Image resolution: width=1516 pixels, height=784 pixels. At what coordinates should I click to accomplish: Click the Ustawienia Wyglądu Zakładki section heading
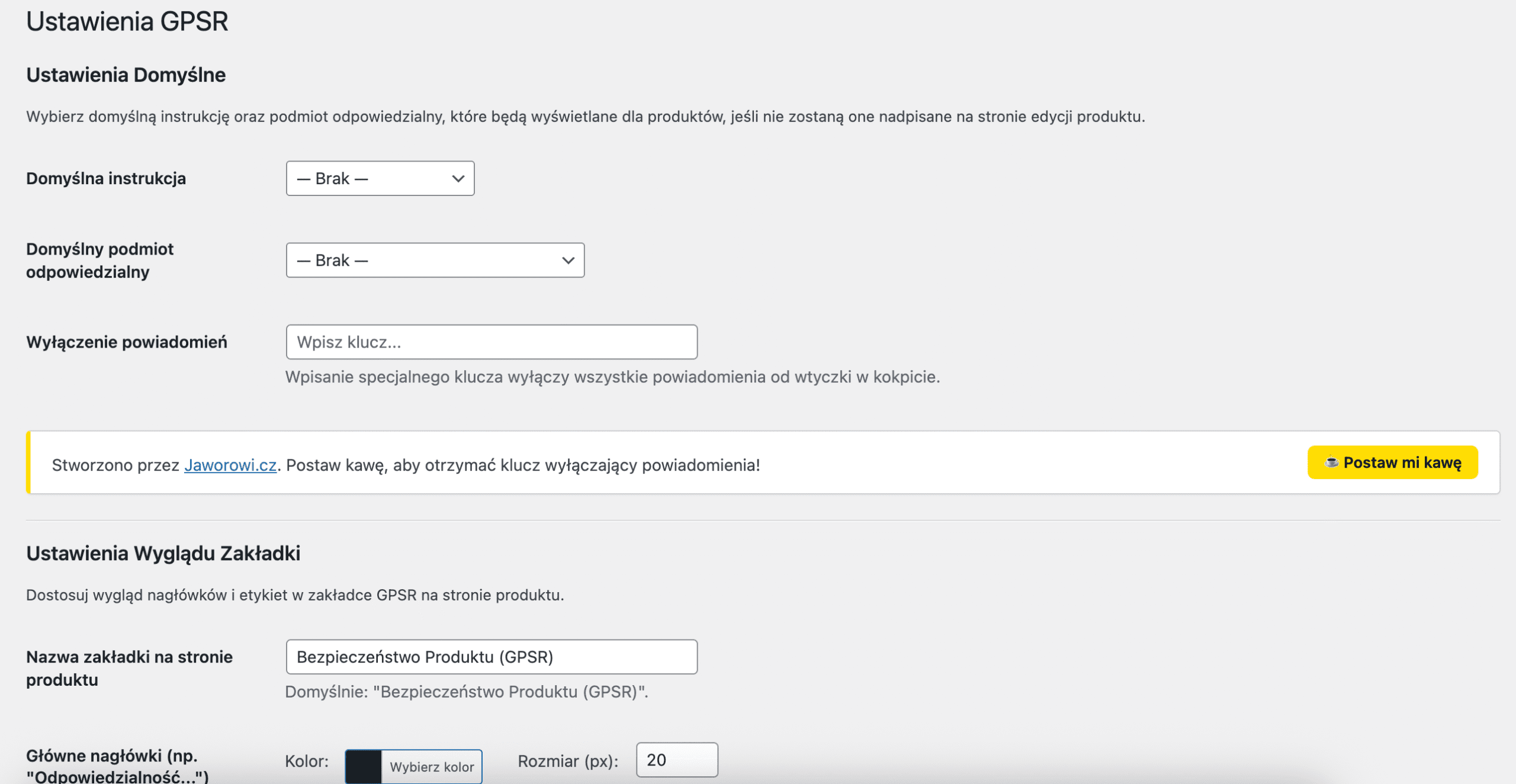[x=163, y=553]
